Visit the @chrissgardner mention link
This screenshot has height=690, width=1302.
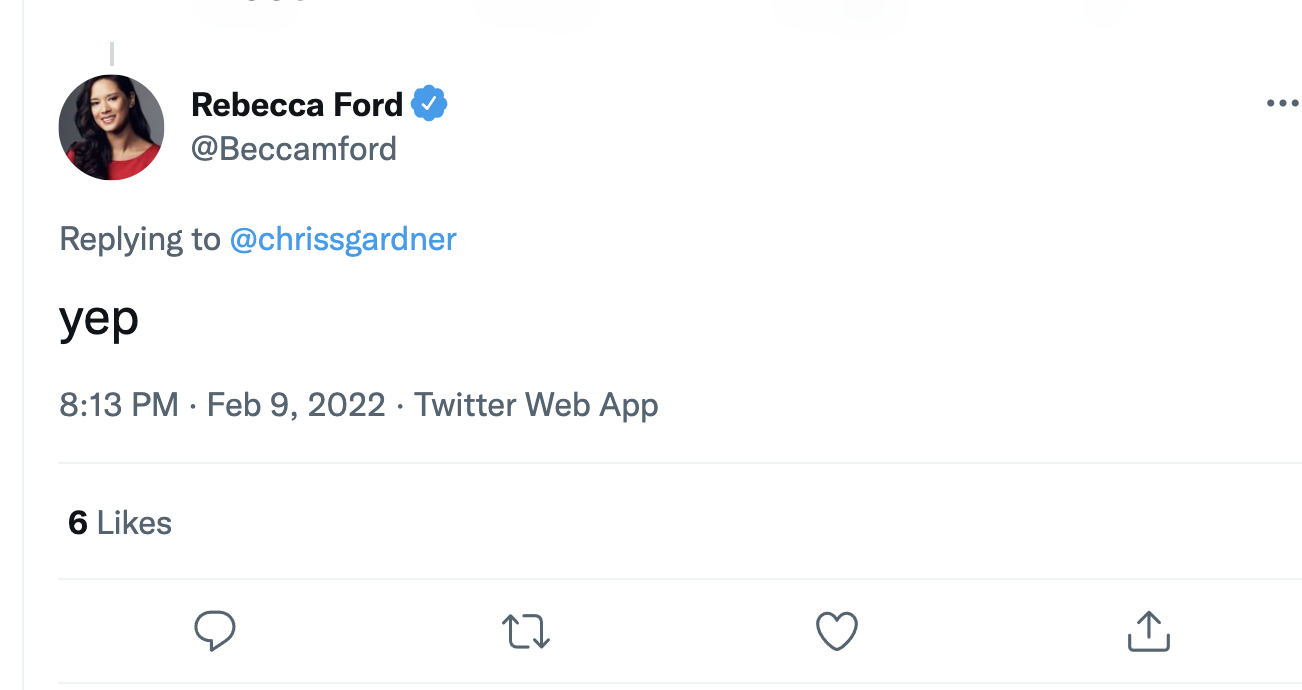343,239
